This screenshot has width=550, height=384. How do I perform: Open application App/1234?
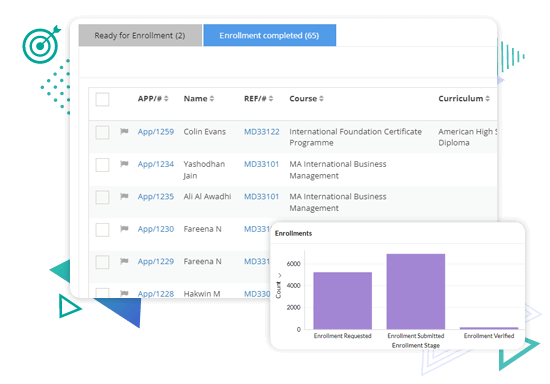tap(156, 164)
